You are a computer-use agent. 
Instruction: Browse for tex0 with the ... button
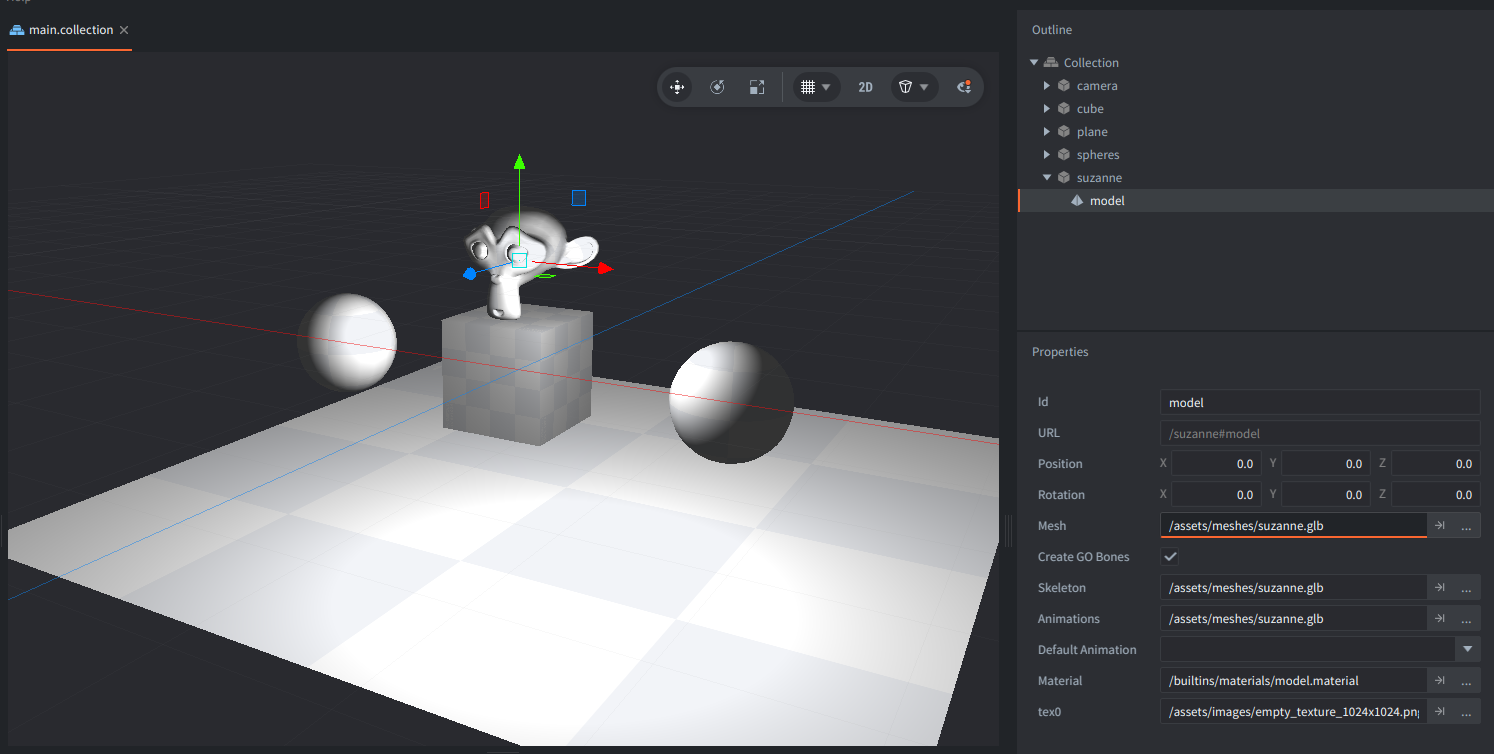pos(1467,711)
